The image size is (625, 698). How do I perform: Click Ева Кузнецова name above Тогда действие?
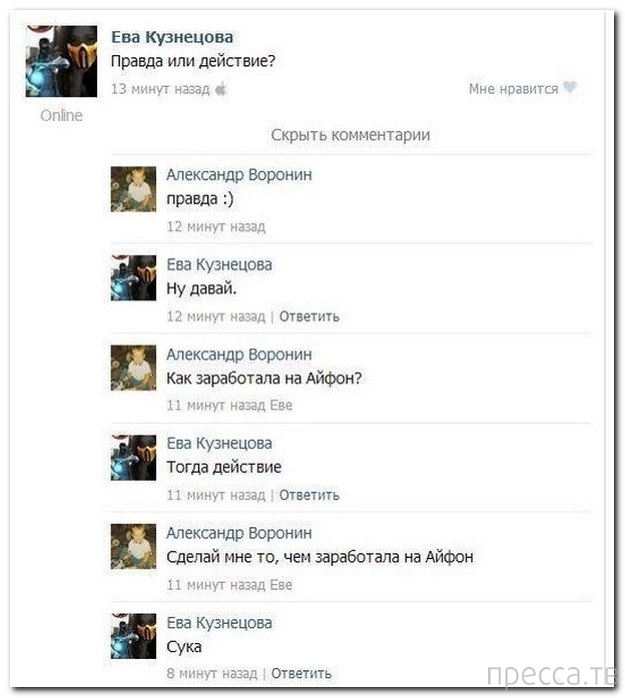pos(219,443)
